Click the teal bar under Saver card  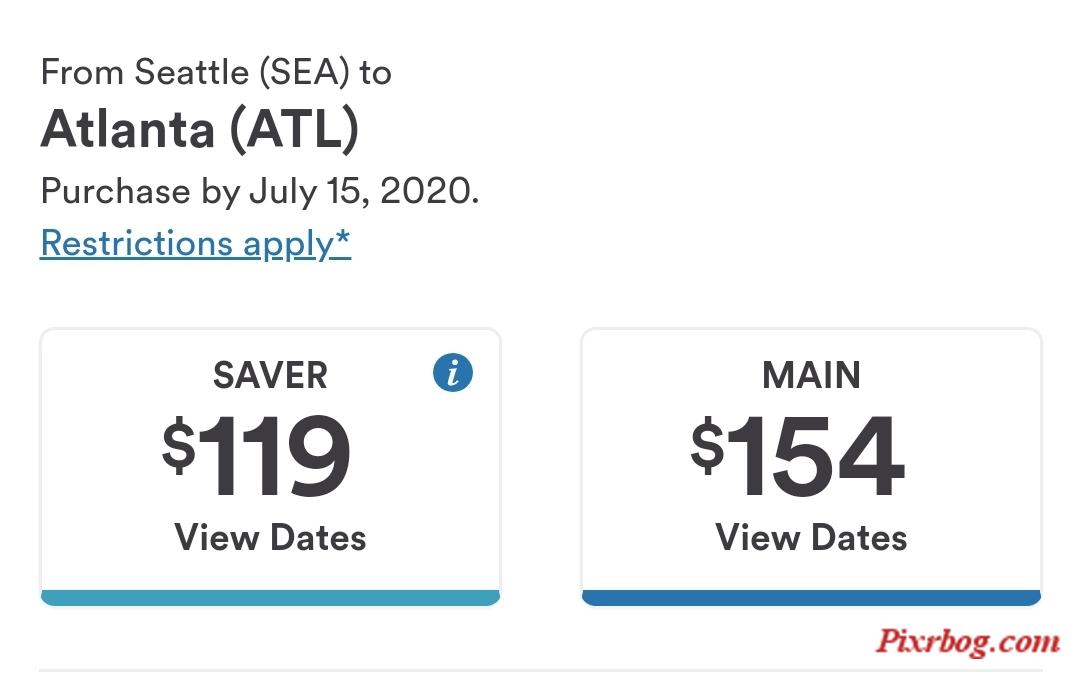pyautogui.click(x=270, y=598)
